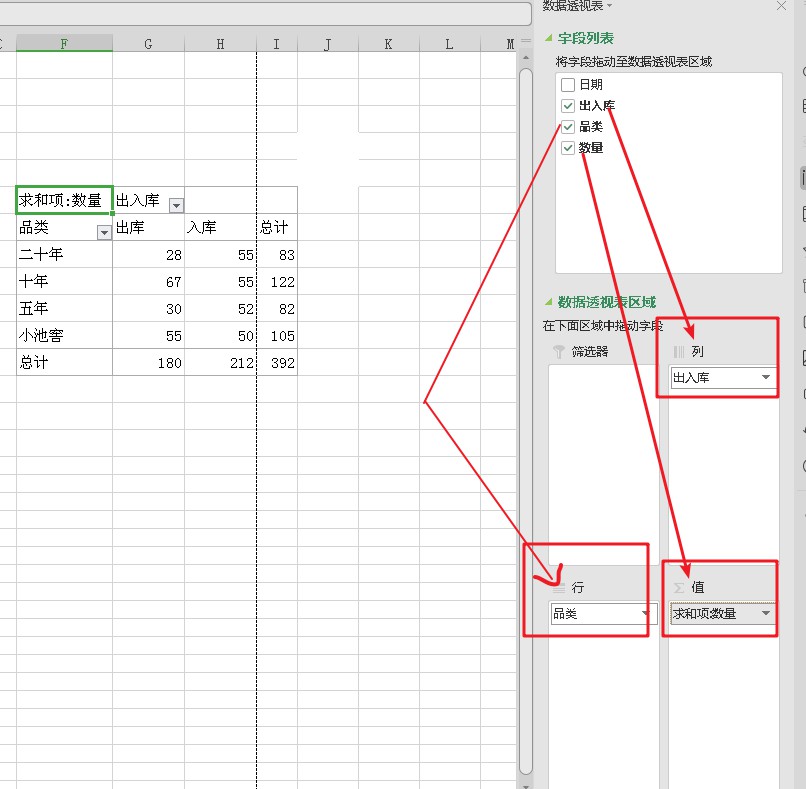Click the 出库 total cell 180

click(148, 362)
